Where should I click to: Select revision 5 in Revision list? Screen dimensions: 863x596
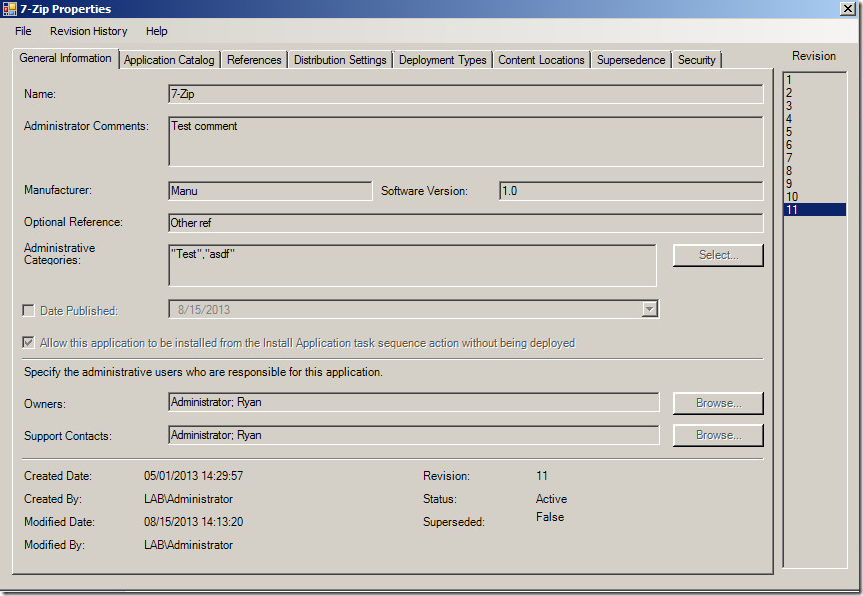[815, 132]
